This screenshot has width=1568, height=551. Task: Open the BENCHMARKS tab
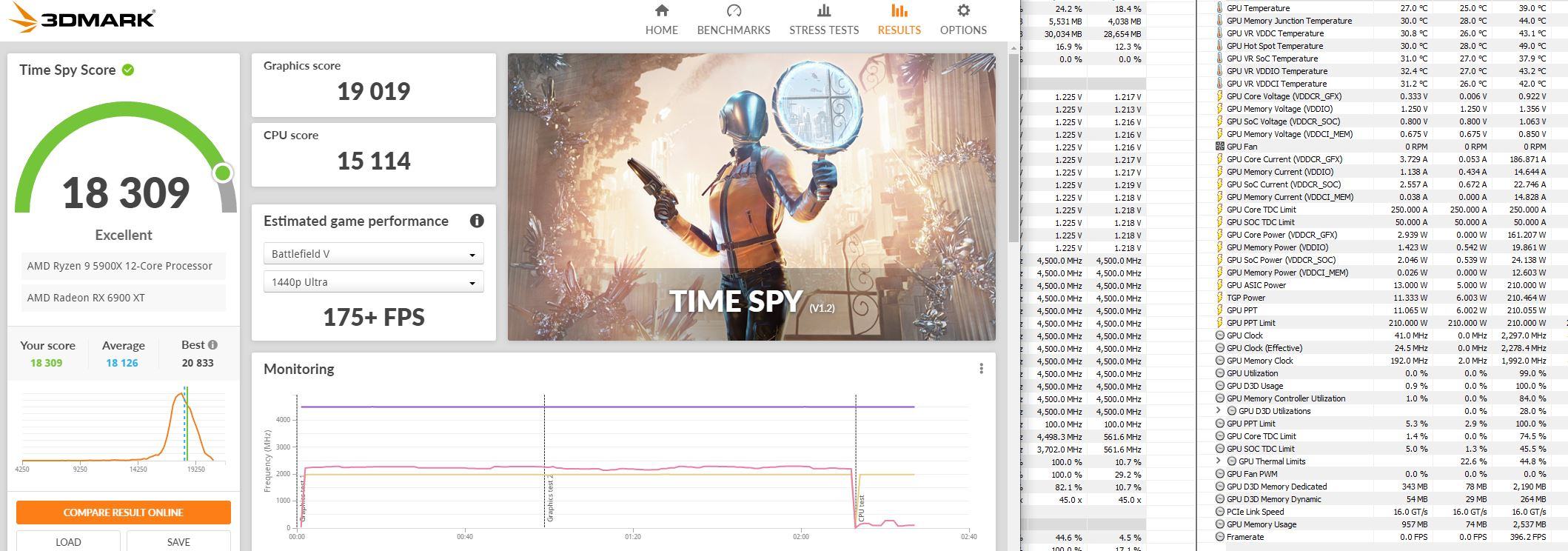[x=734, y=20]
